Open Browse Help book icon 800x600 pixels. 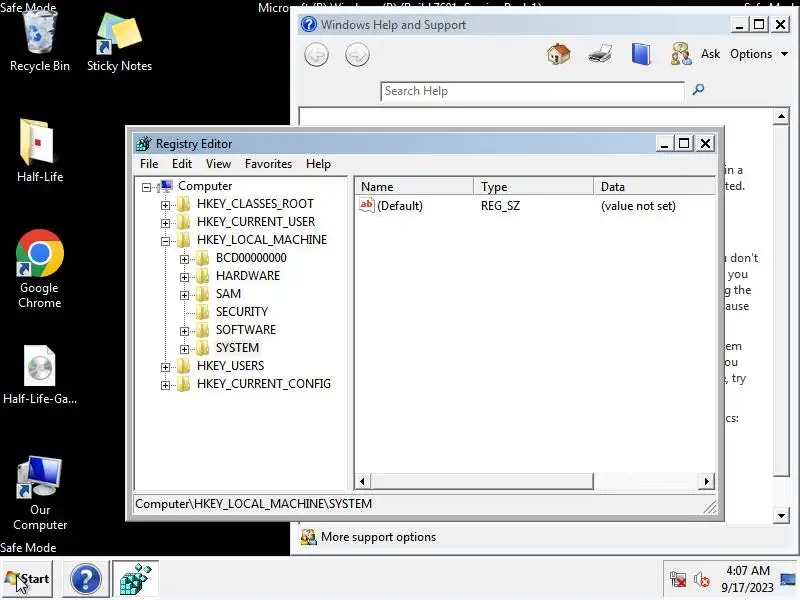[x=641, y=54]
